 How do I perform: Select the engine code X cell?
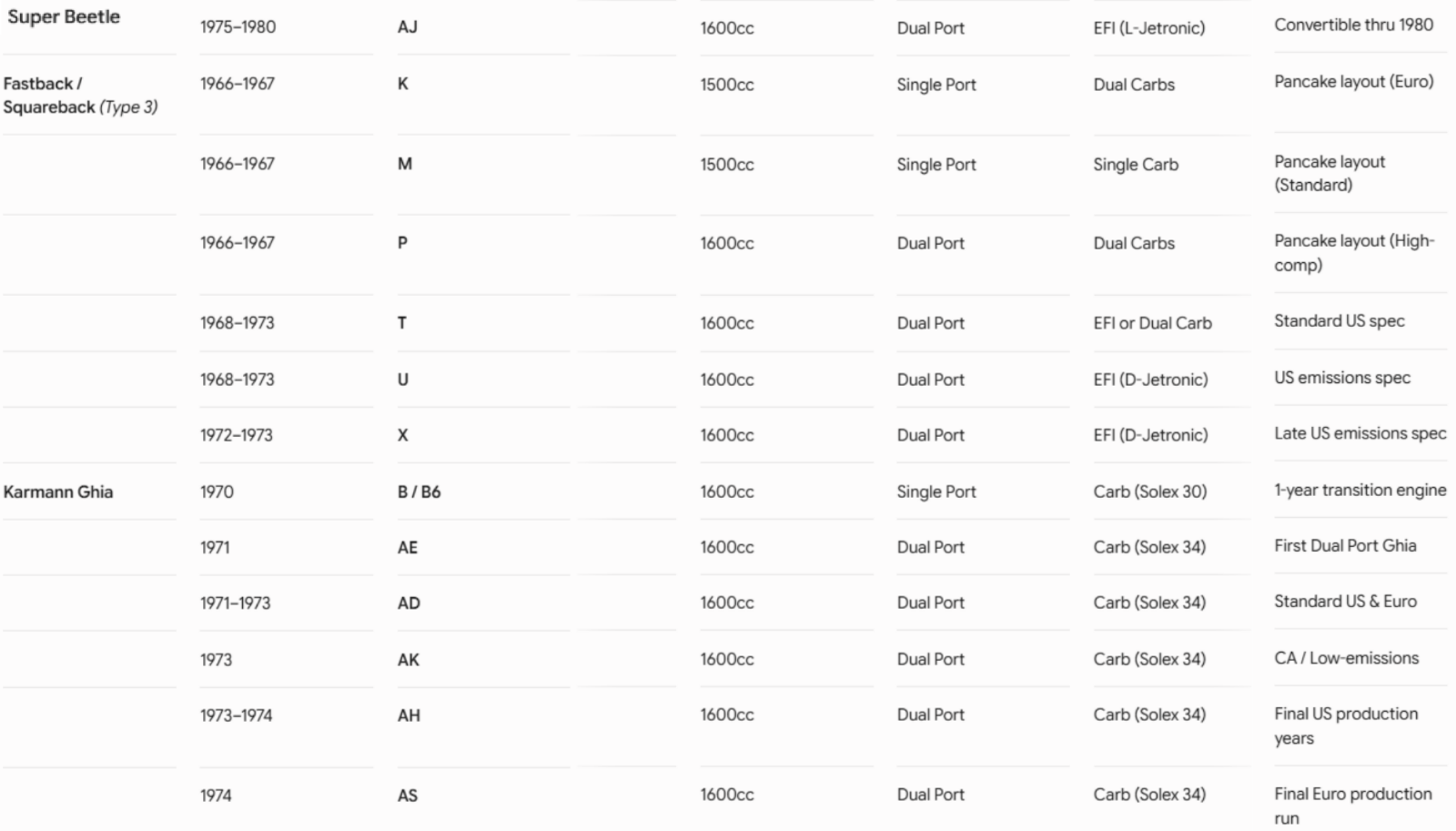pos(403,435)
